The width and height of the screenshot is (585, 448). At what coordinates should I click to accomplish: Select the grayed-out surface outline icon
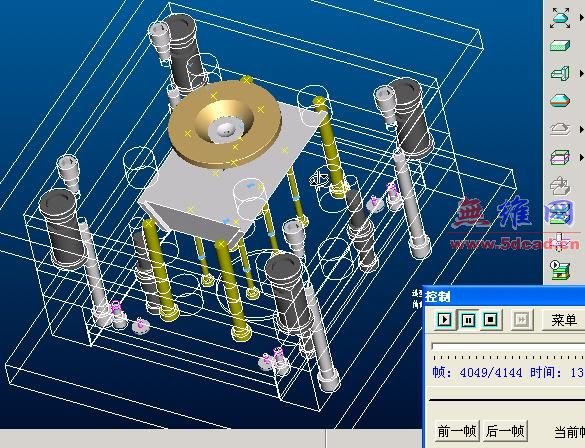tap(560, 129)
